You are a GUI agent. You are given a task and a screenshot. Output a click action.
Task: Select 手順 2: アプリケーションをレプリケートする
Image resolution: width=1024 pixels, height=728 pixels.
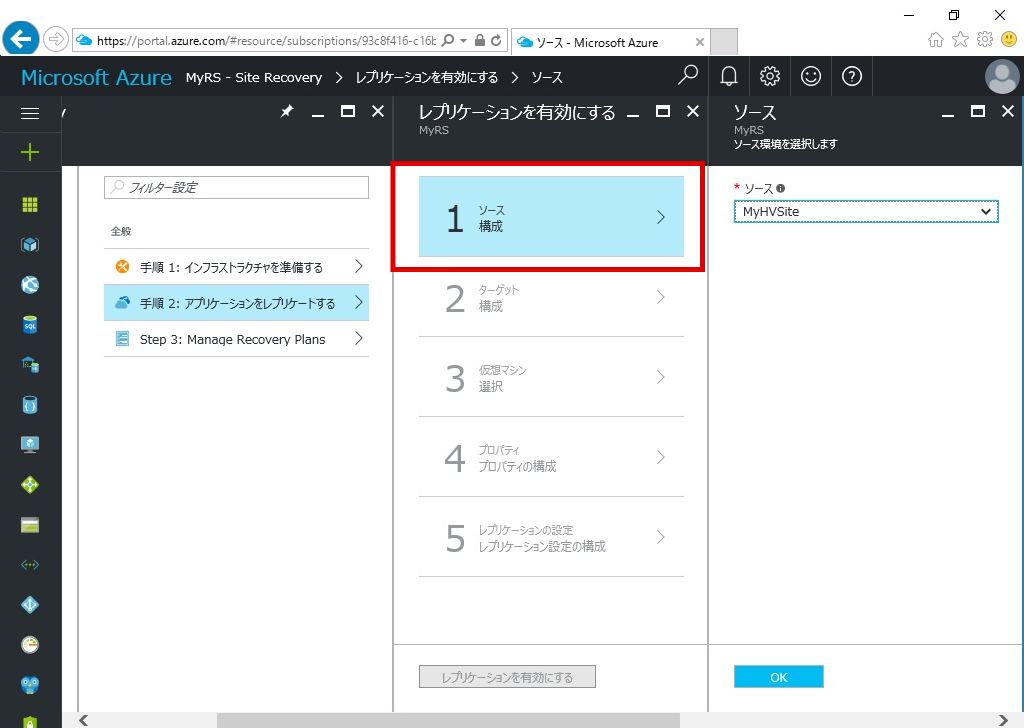pos(236,302)
